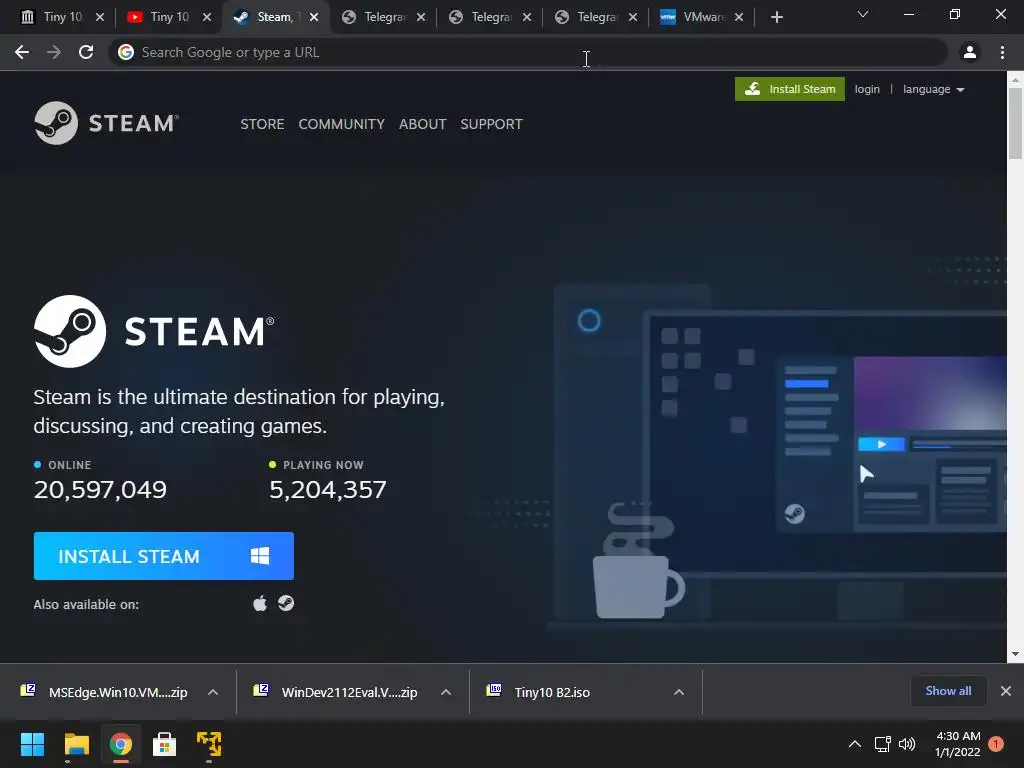Open the STORE menu item

(262, 124)
